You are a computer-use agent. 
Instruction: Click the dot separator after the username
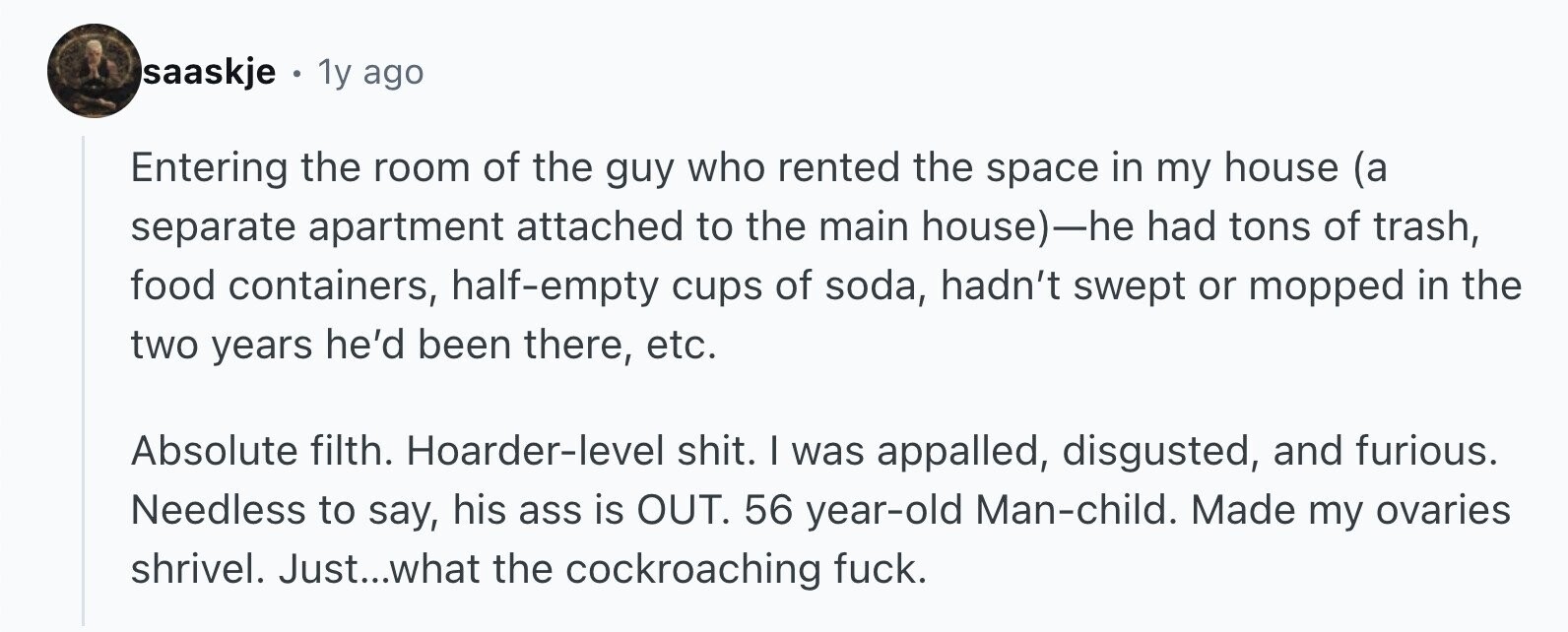(296, 73)
